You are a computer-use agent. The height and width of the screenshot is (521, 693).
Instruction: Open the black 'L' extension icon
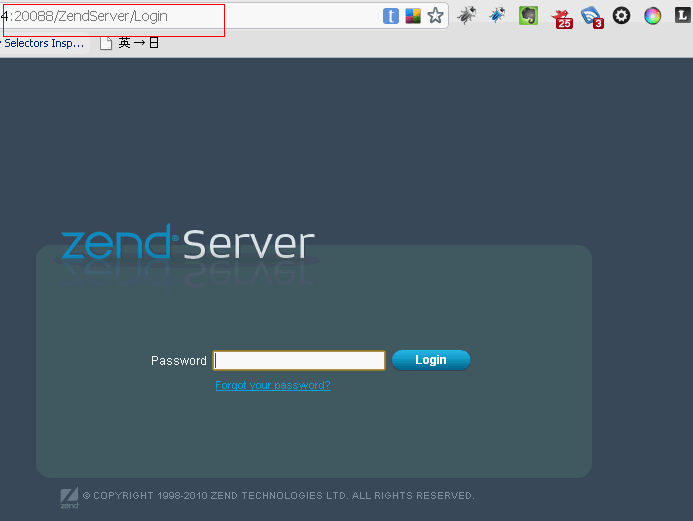click(683, 15)
